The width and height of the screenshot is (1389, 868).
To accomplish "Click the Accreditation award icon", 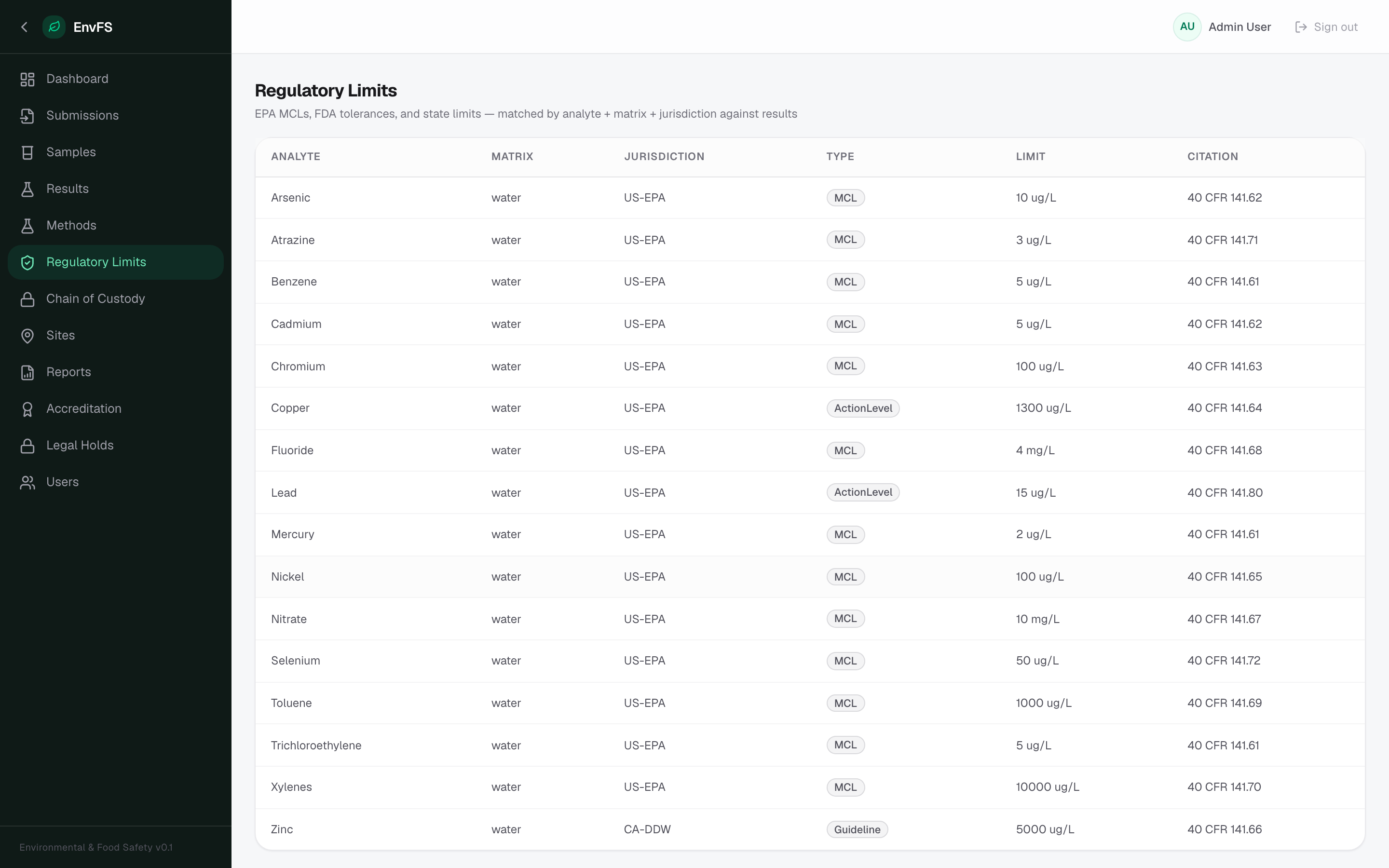I will (27, 409).
